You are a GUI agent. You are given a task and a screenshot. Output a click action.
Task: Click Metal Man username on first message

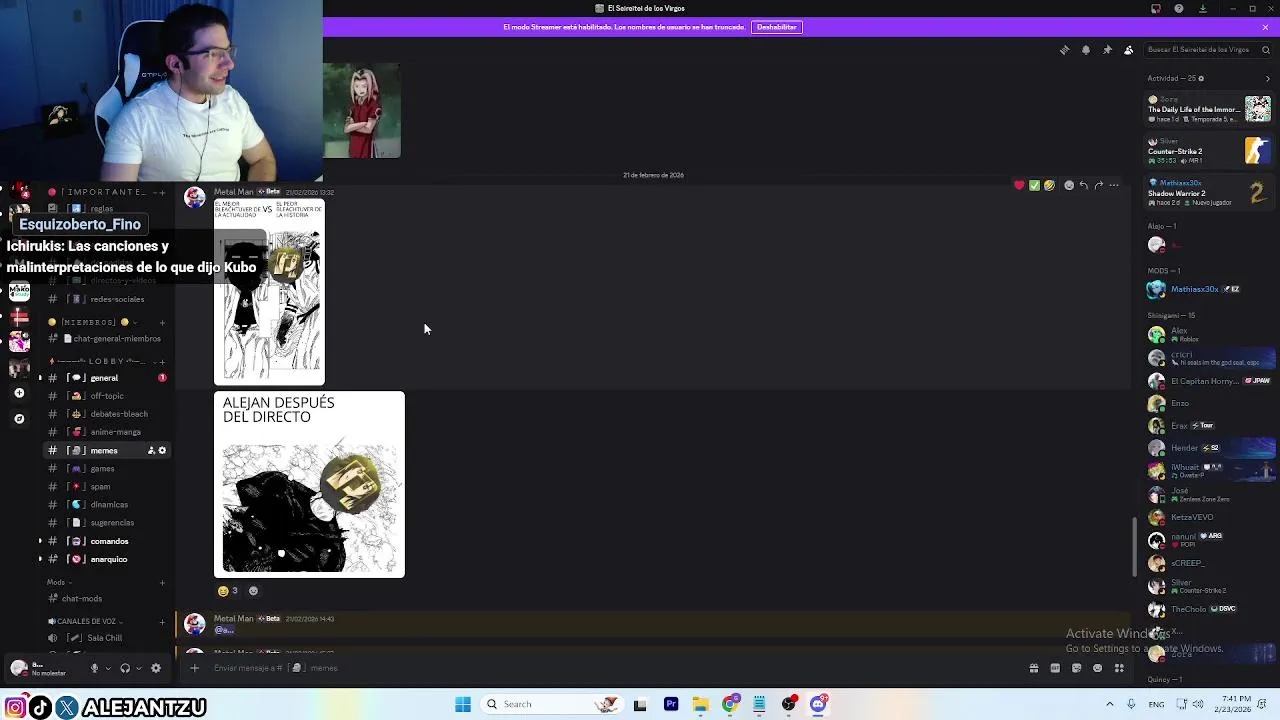point(234,192)
